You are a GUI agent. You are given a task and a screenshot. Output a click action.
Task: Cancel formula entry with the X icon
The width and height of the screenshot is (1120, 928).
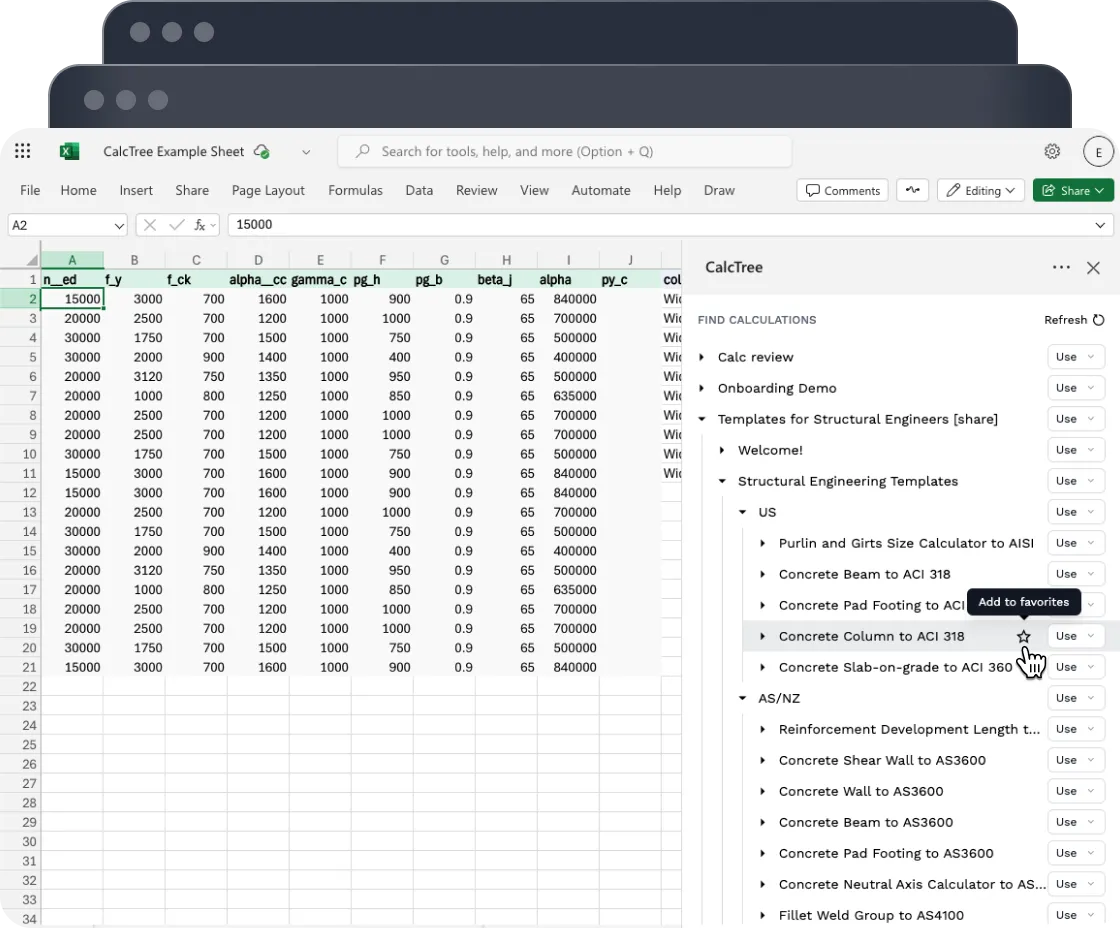149,225
